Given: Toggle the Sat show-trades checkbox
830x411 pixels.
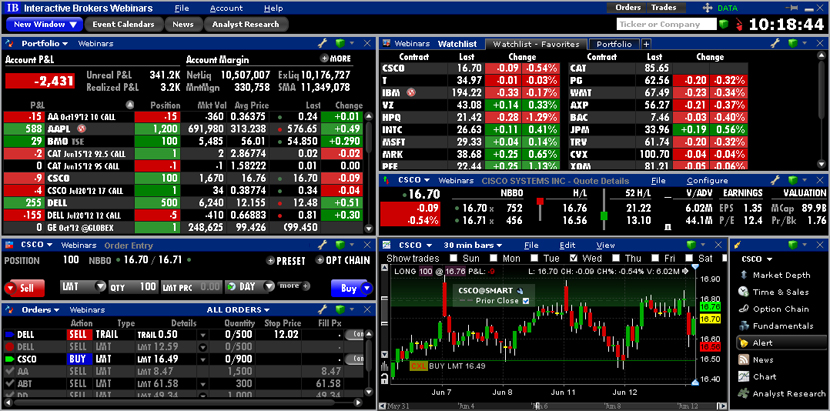Looking at the screenshot, I should (x=690, y=258).
